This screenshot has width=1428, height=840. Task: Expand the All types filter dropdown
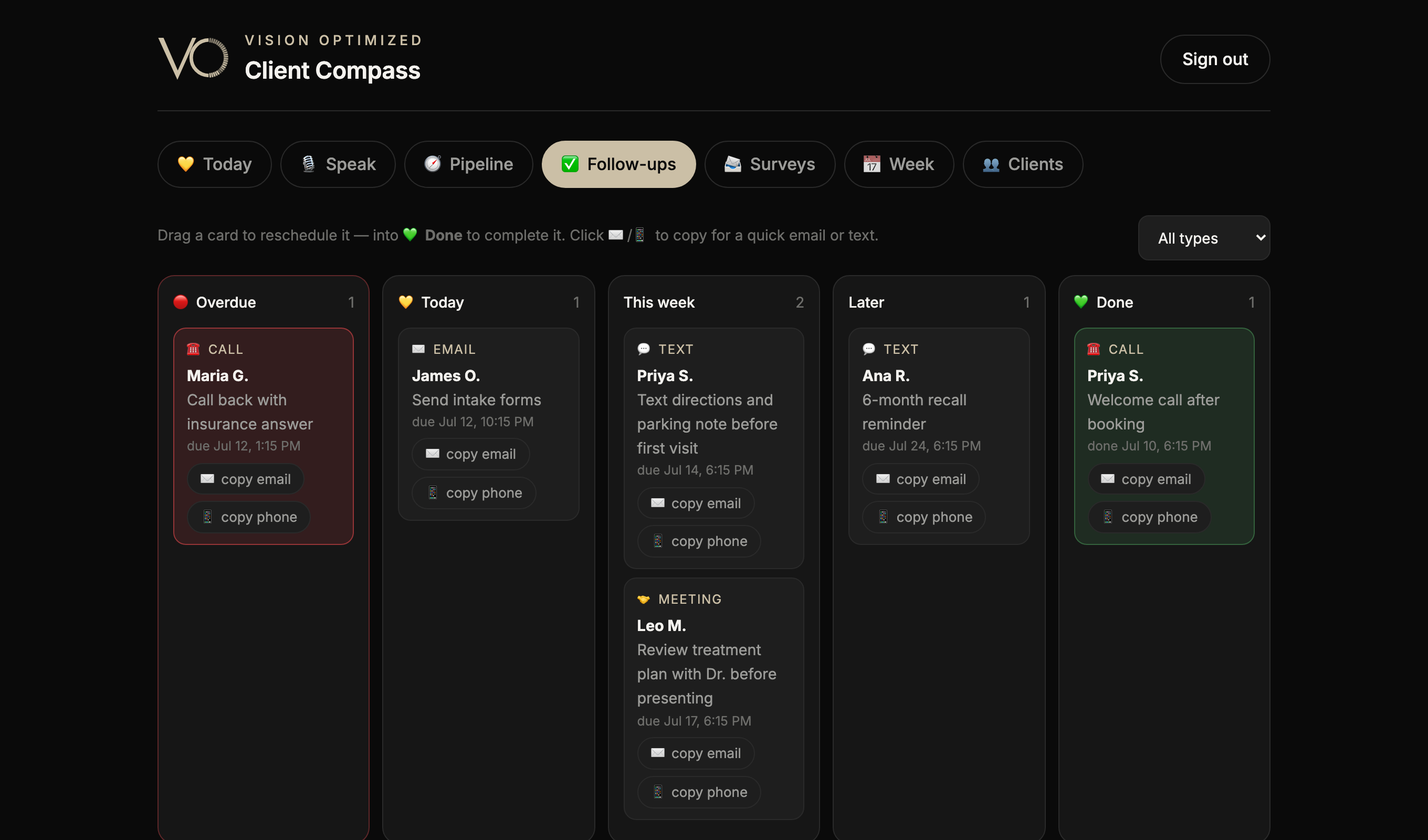[1204, 237]
